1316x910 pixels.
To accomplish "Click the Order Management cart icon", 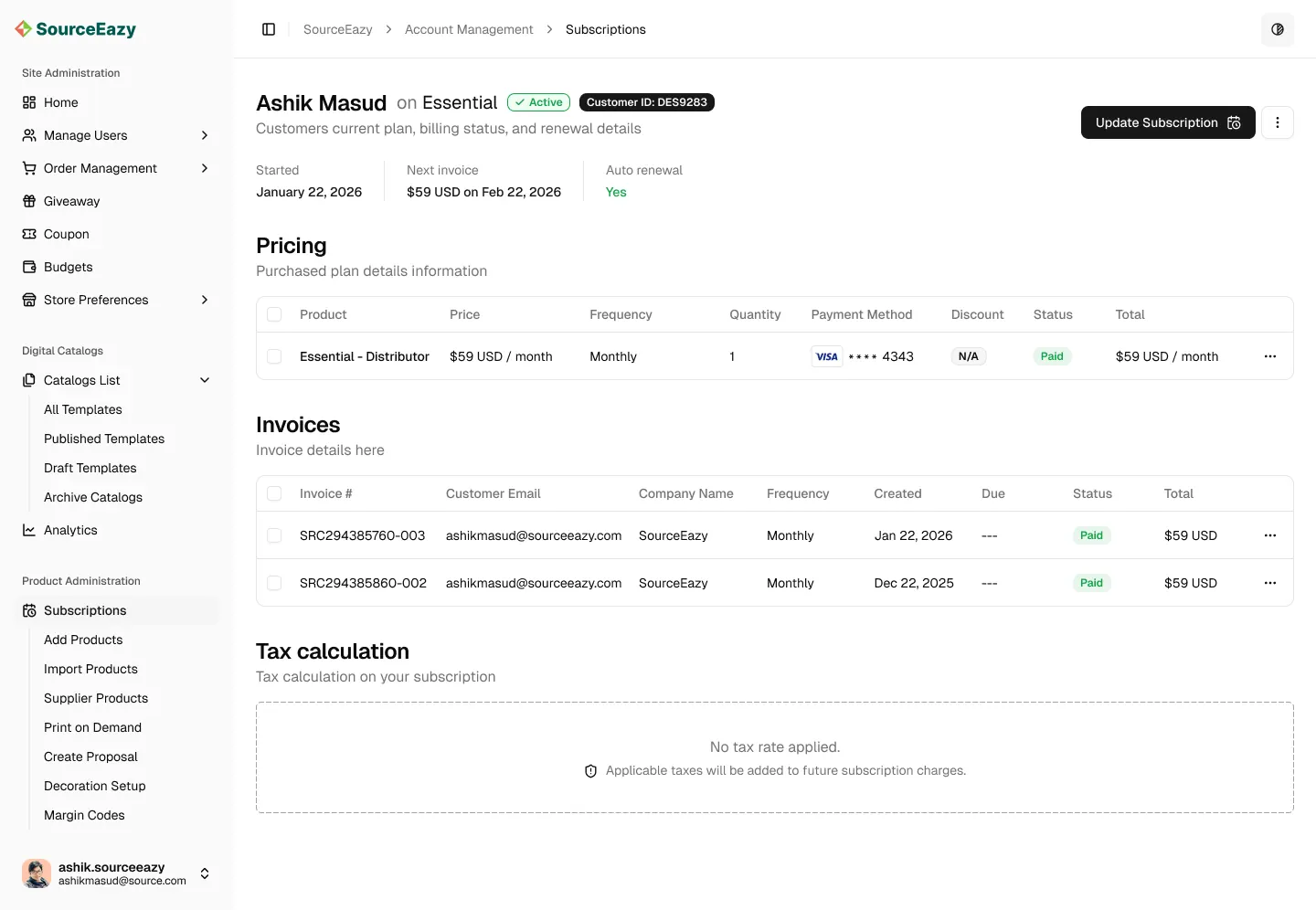I will pos(29,168).
